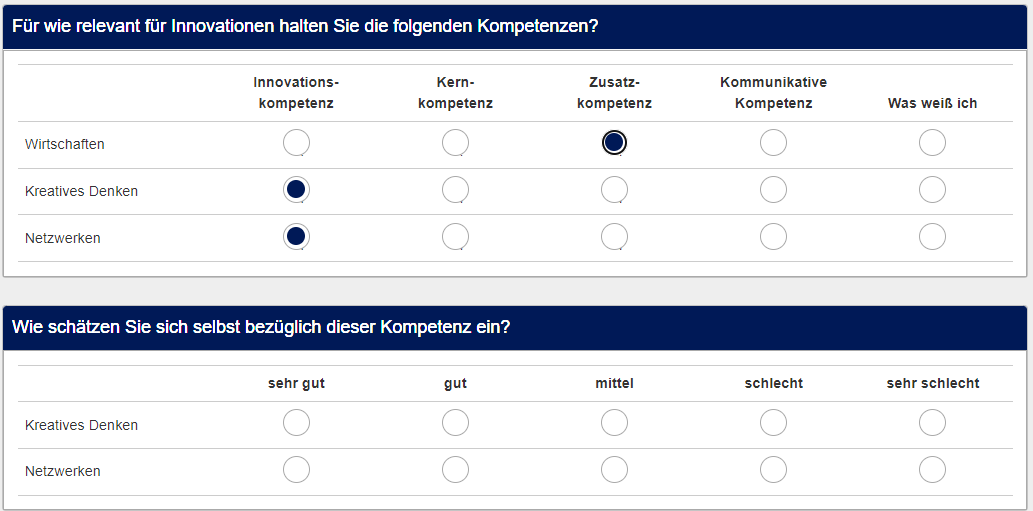The width and height of the screenshot is (1033, 511).
Task: Rate Kreatives Denken as 'mittel'
Action: (x=614, y=423)
